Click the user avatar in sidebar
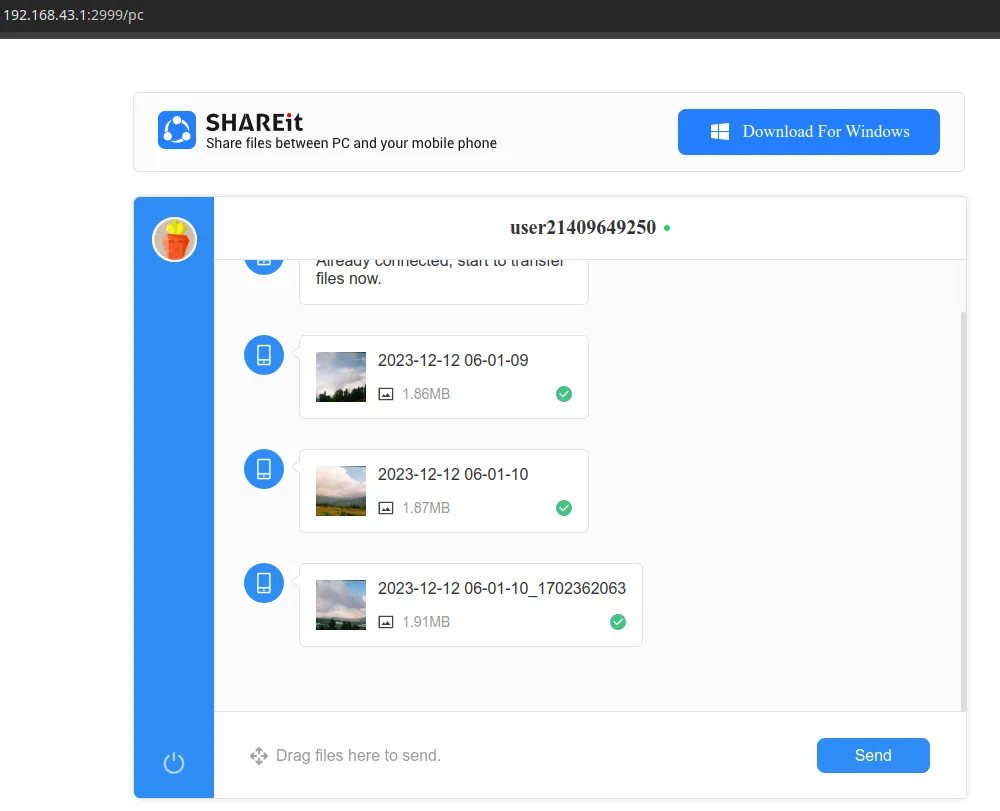 [174, 240]
